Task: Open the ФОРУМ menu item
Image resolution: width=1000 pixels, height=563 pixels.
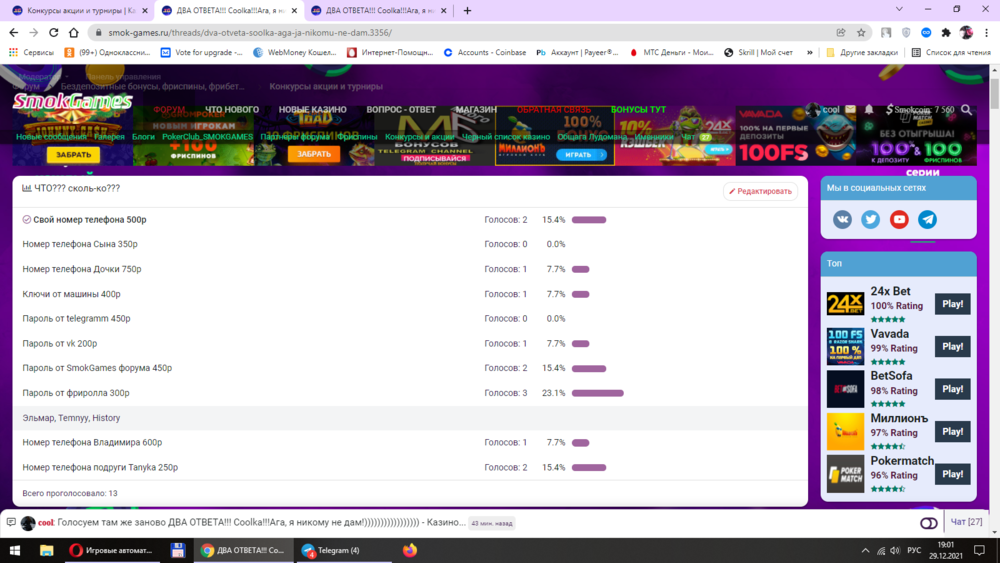Action: coord(169,110)
